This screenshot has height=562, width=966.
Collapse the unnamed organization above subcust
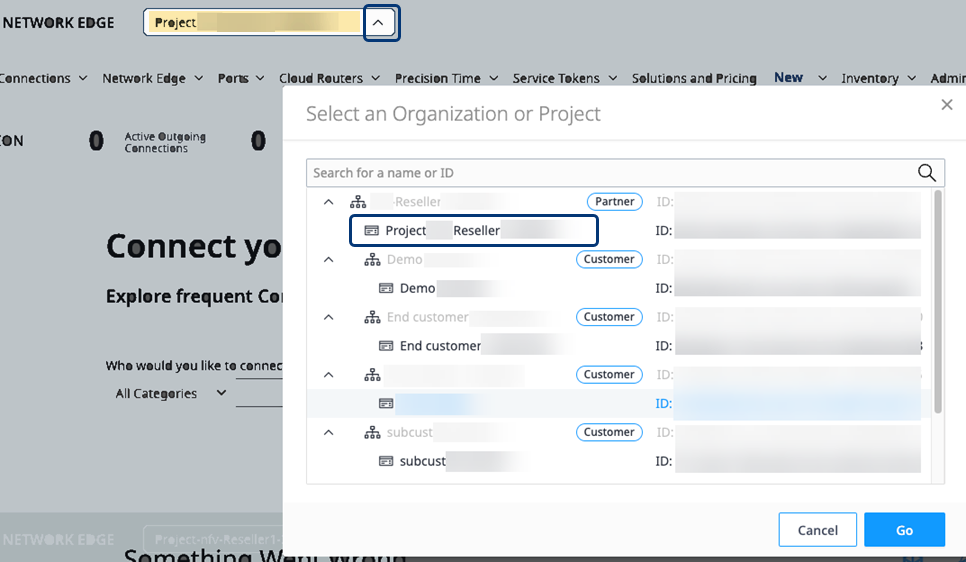(328, 375)
